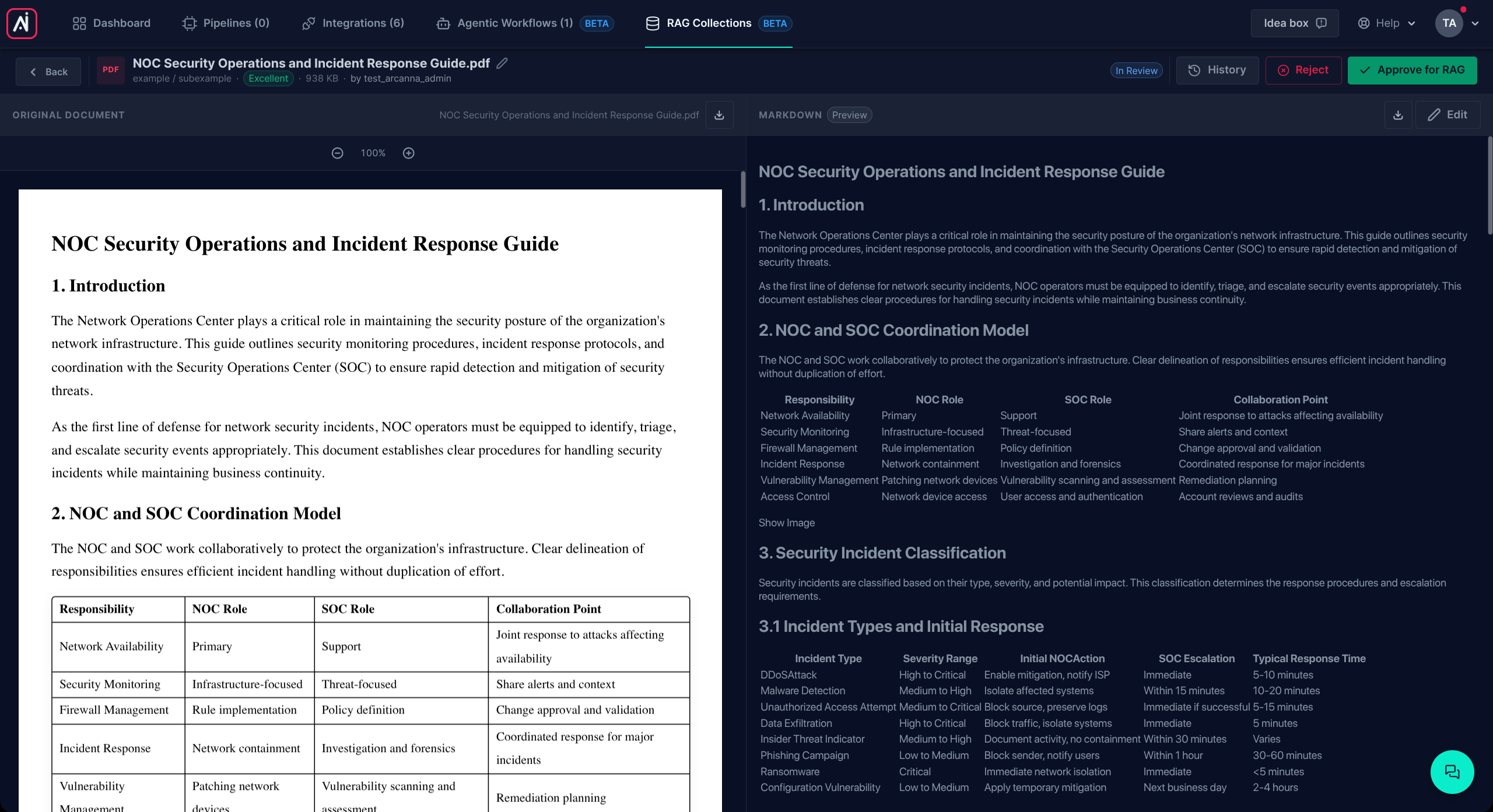This screenshot has height=812, width=1493.
Task: Click the '1. Introduction' markdown heading
Action: [811, 205]
